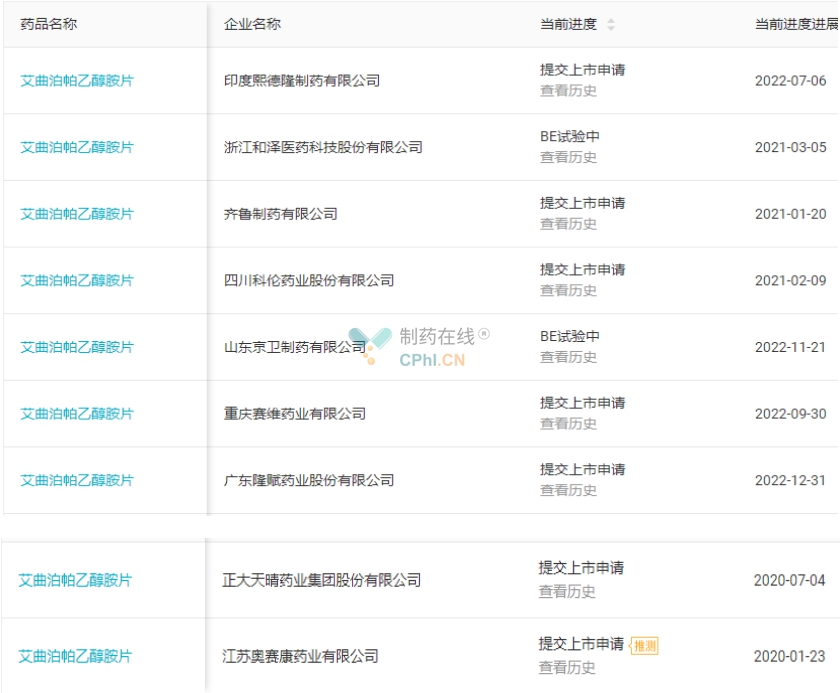Select company name 江苏奥赛康药业有限公司

(300, 657)
